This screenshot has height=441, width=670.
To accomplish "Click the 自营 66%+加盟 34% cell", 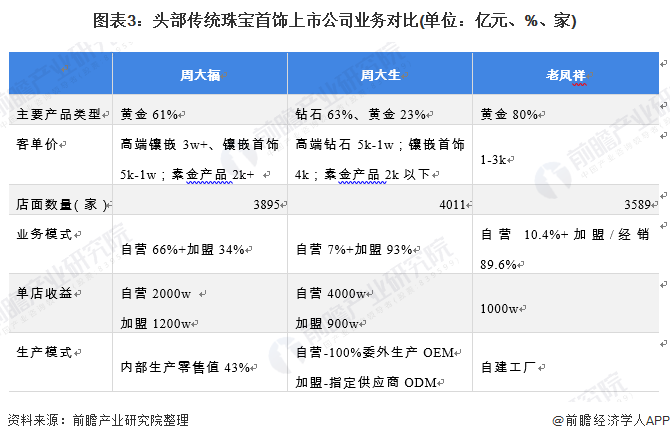I will coord(182,249).
